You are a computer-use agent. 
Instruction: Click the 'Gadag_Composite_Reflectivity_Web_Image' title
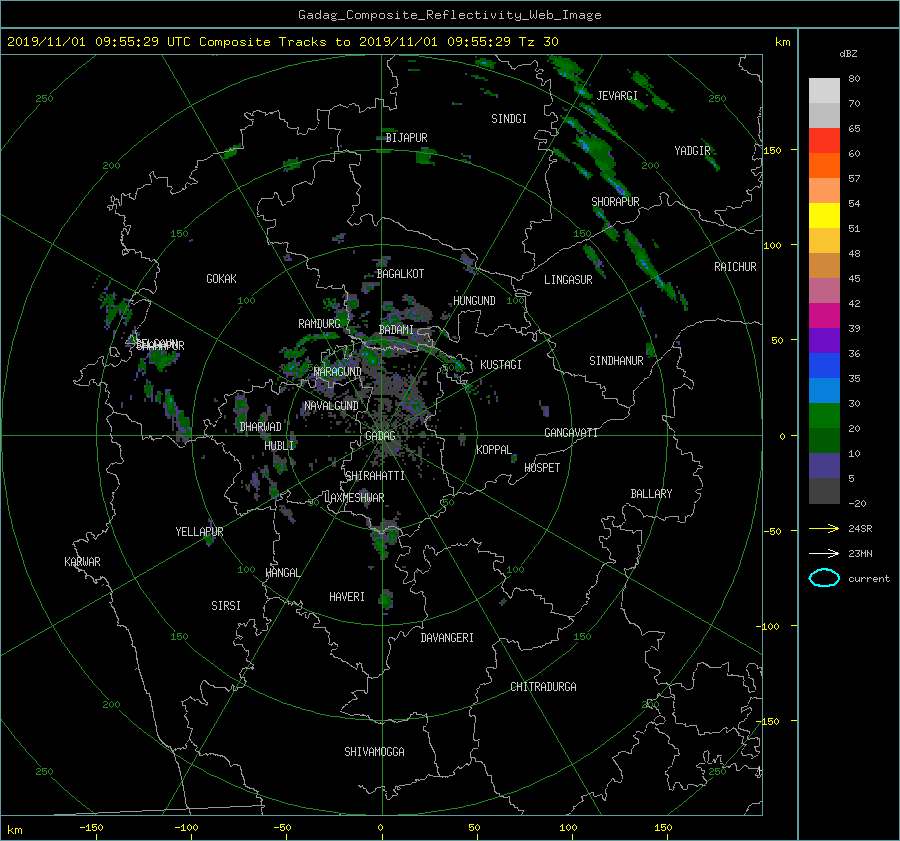click(449, 15)
